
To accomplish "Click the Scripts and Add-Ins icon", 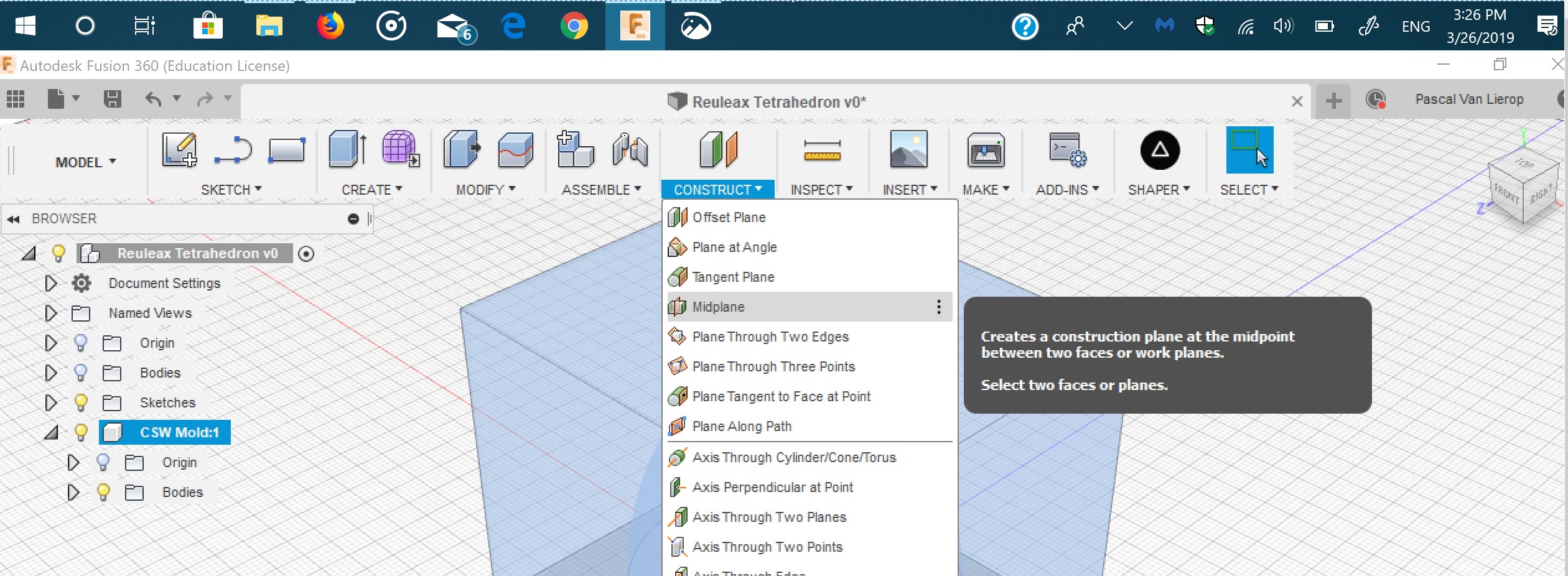I will [1068, 150].
